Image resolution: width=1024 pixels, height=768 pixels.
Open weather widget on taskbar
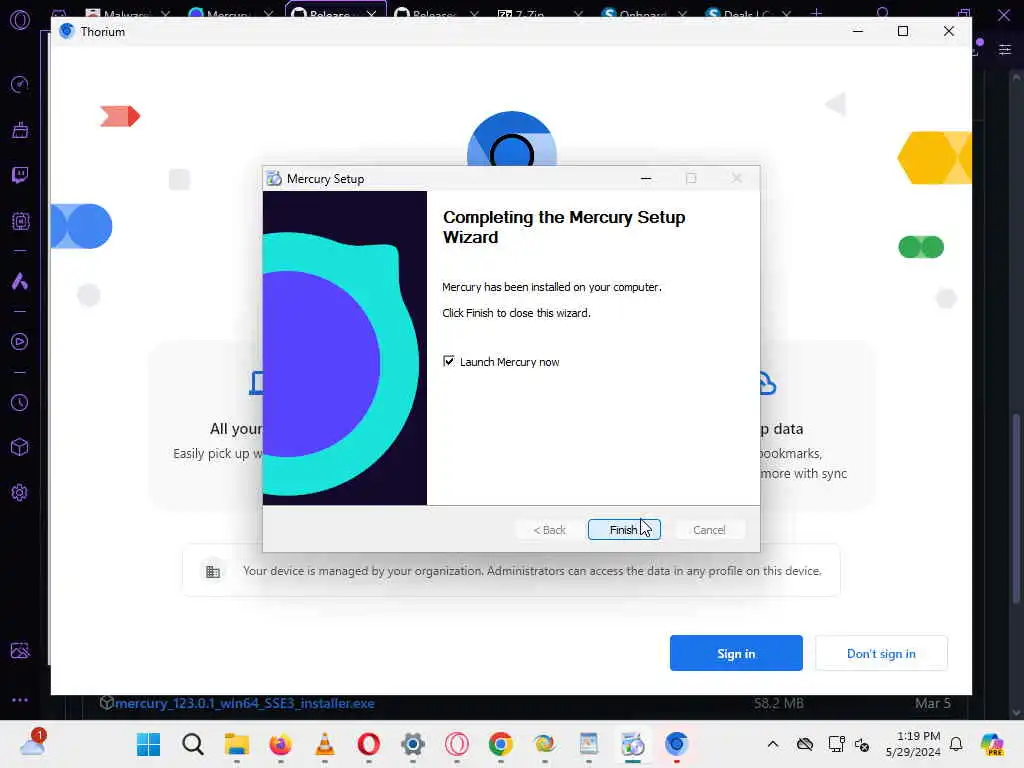33,743
